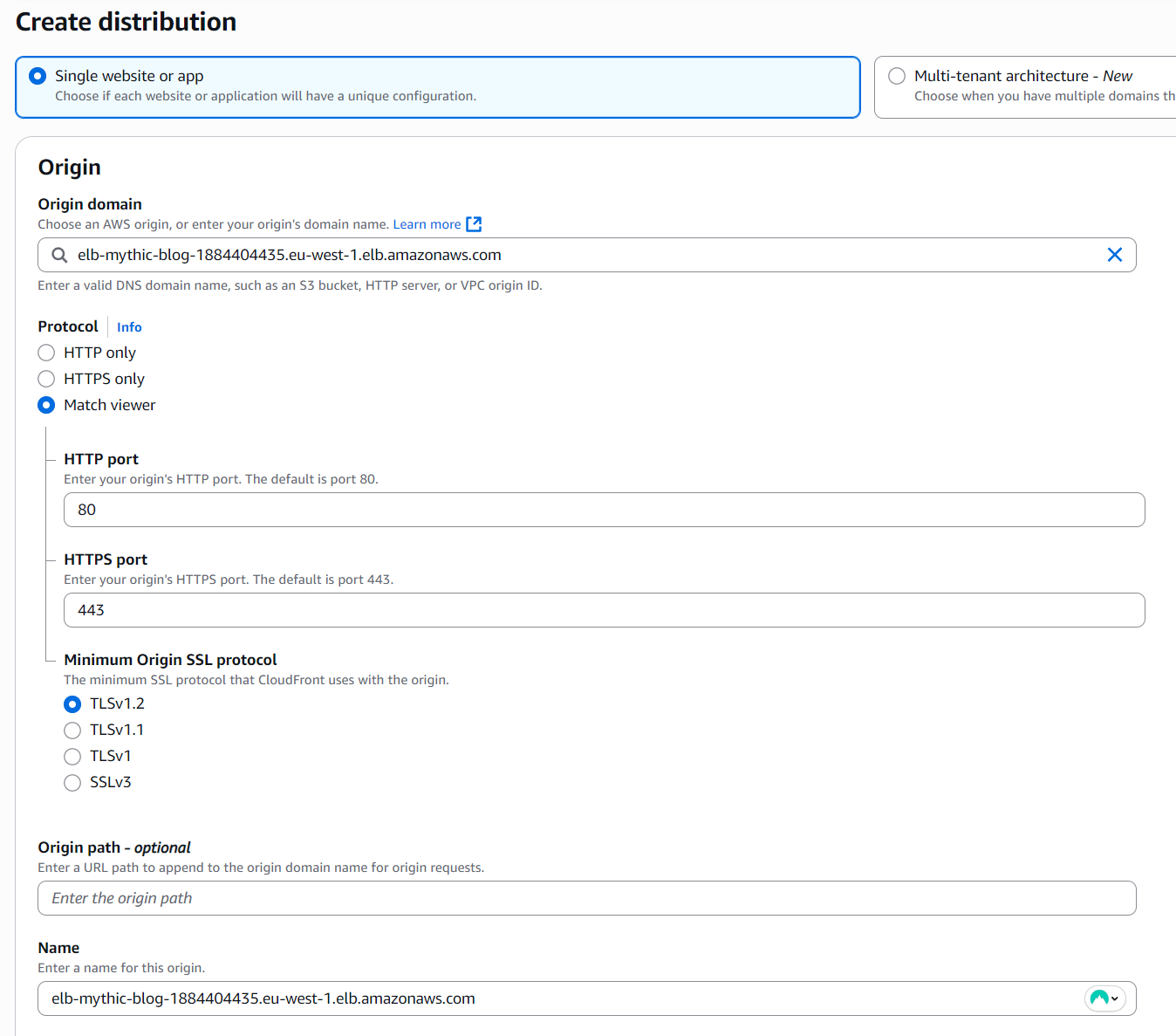This screenshot has height=1036, width=1176.
Task: Open the Protocol Info link
Action: click(x=129, y=327)
